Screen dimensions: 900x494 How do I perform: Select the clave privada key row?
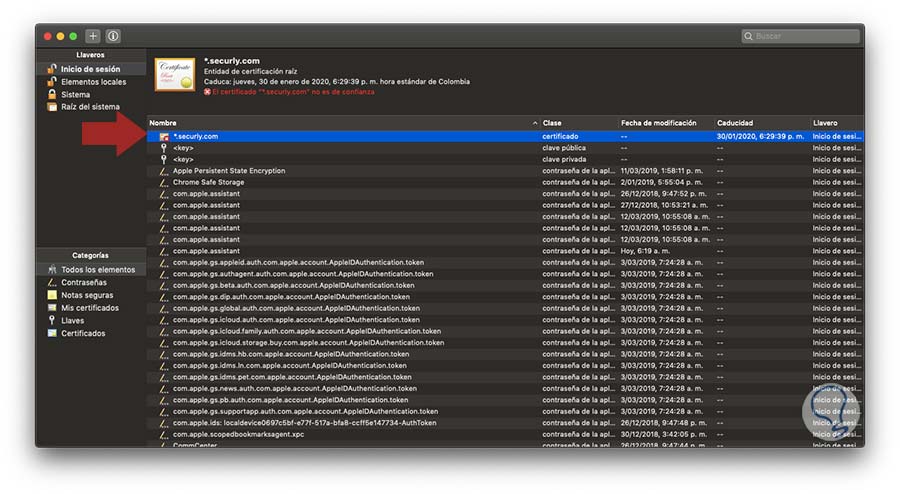coord(505,160)
